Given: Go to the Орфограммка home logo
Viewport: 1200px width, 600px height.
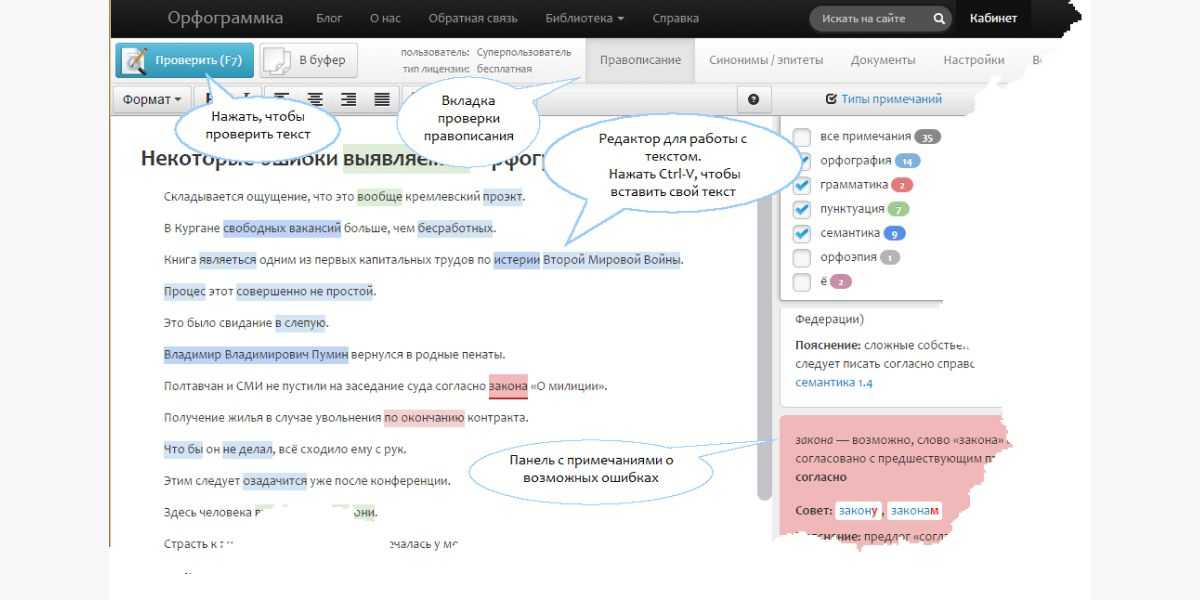Looking at the screenshot, I should pos(226,18).
